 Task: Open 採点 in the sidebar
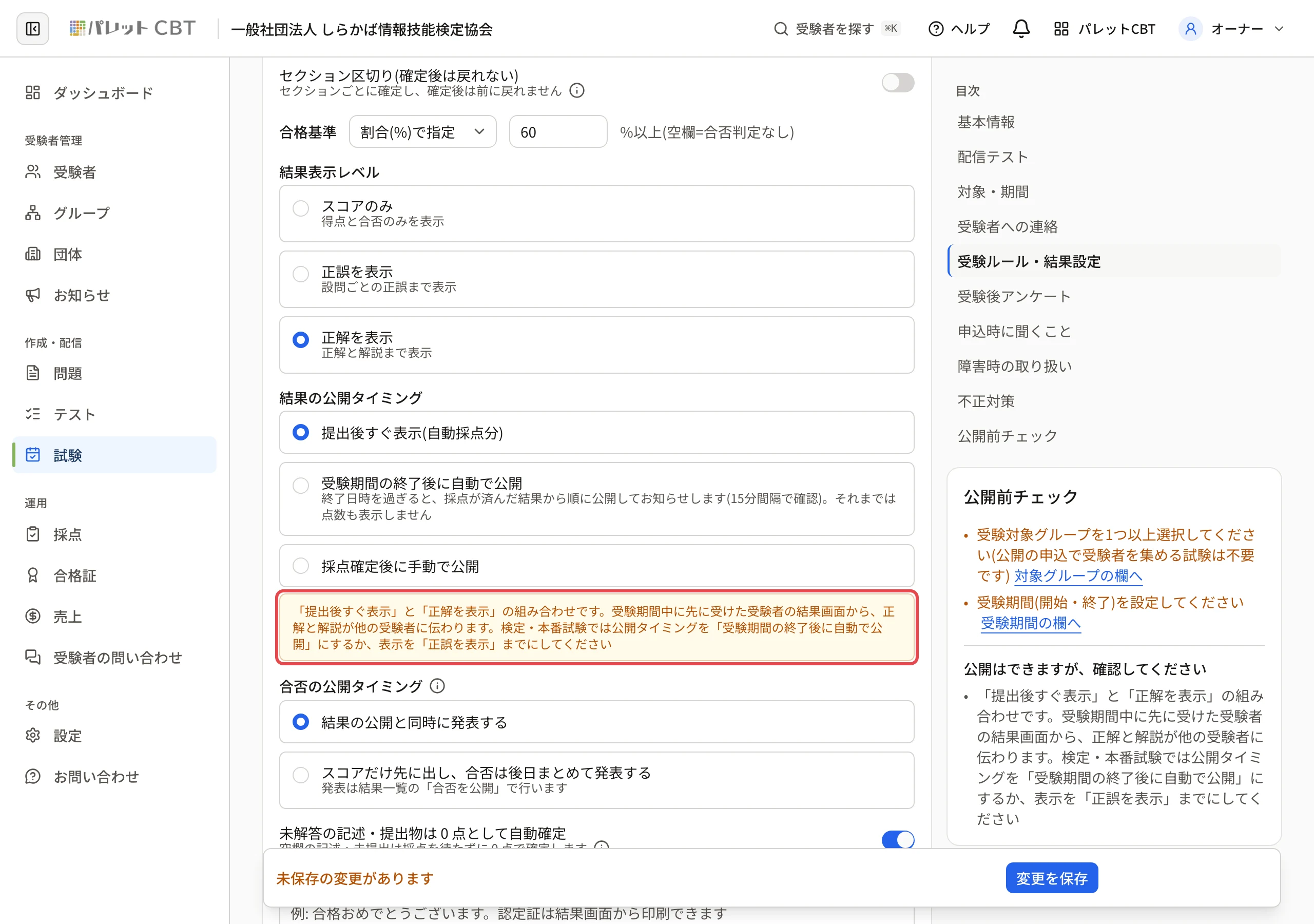coord(114,534)
